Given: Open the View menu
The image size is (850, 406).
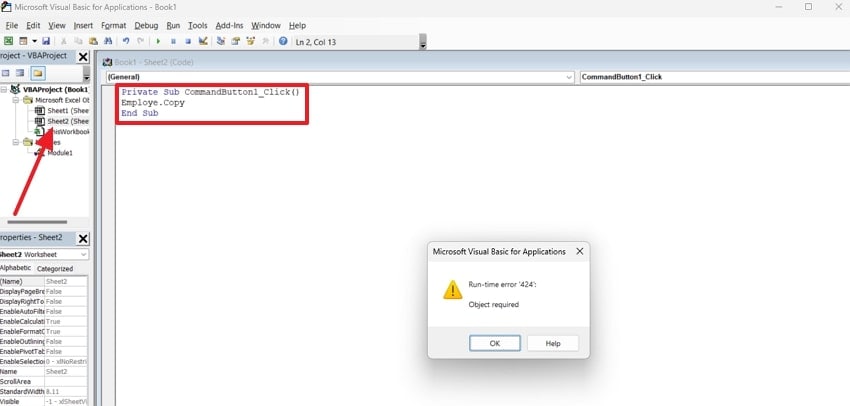Looking at the screenshot, I should (57, 25).
